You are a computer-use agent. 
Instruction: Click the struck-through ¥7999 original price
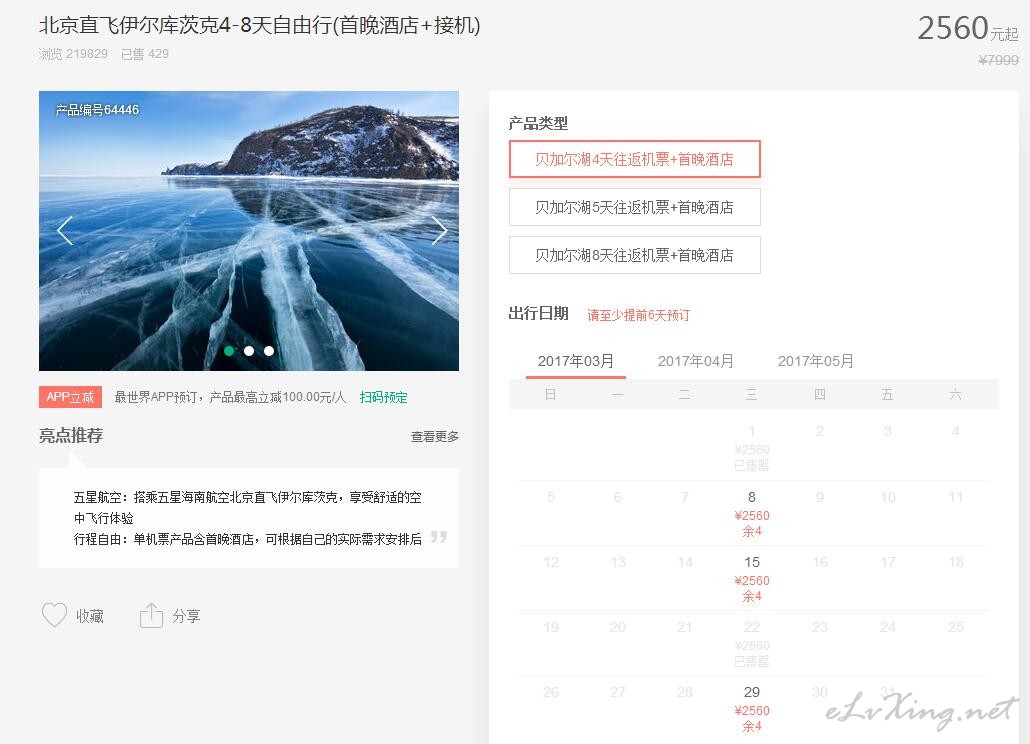998,60
